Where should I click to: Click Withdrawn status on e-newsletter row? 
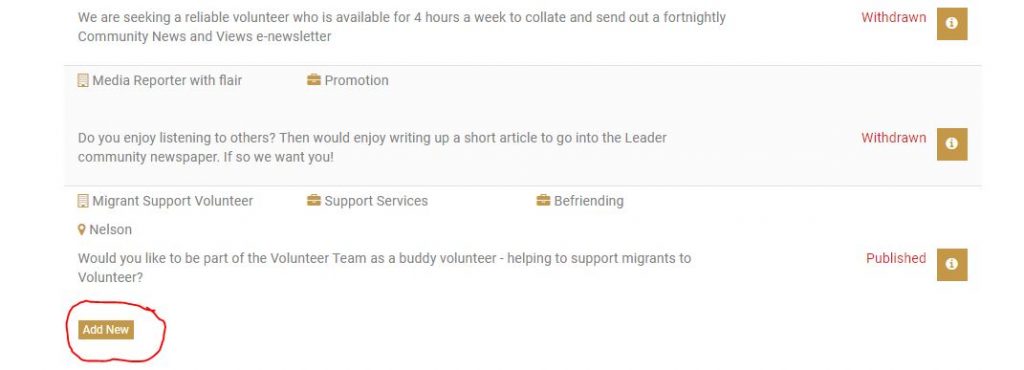893,18
